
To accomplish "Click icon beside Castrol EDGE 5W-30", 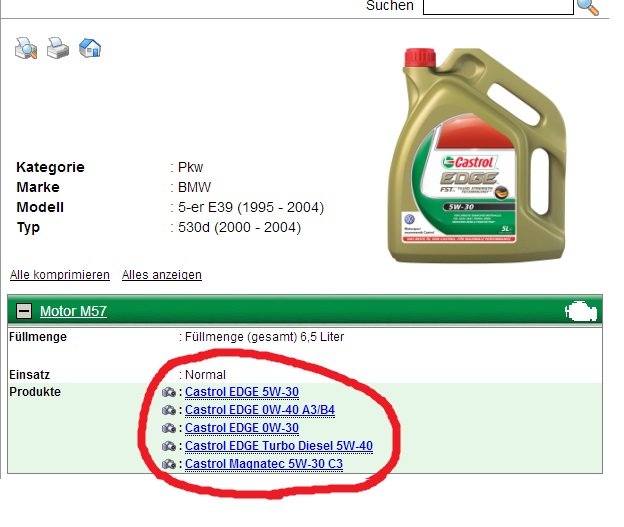I will 169,392.
